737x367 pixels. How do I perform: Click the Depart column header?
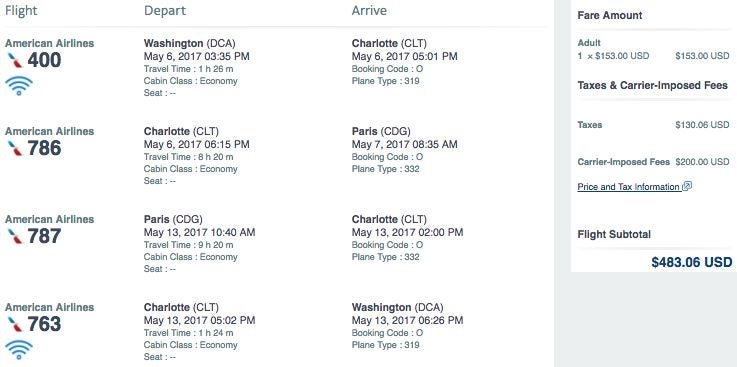click(165, 11)
